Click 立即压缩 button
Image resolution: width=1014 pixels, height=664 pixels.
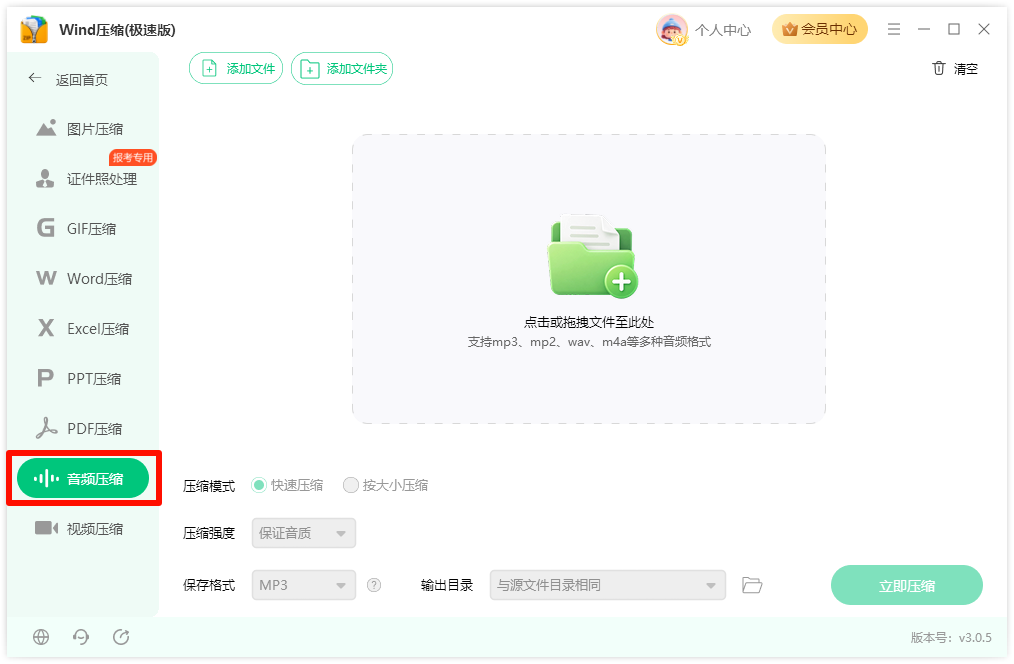coord(907,586)
